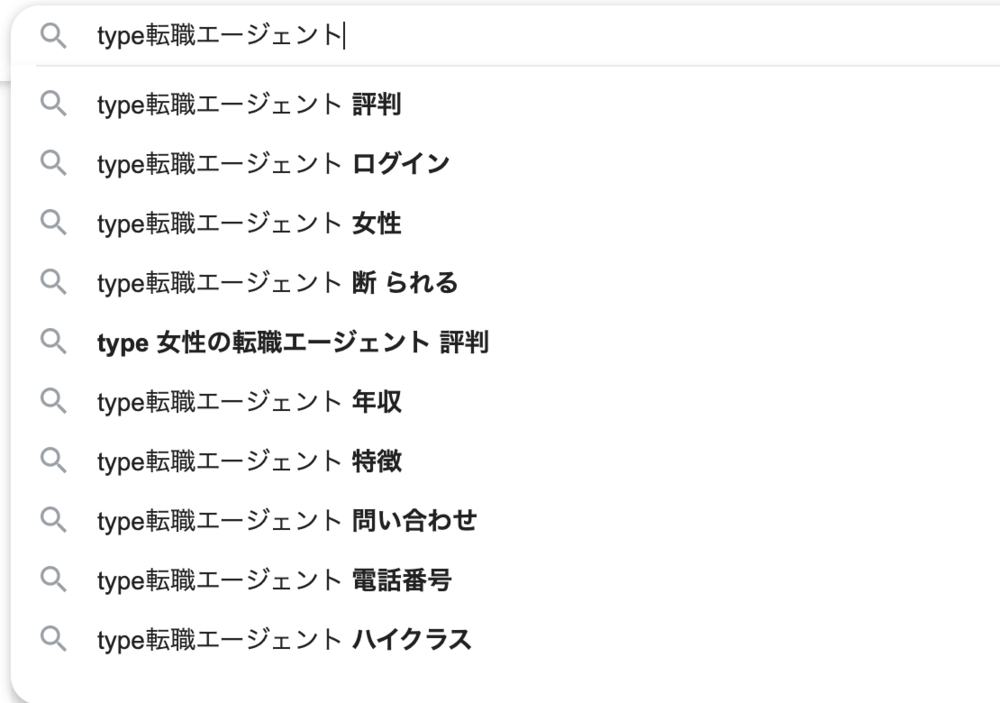Click magnifier icon beside ログイン suggestion
This screenshot has width=1000, height=703.
click(53, 163)
